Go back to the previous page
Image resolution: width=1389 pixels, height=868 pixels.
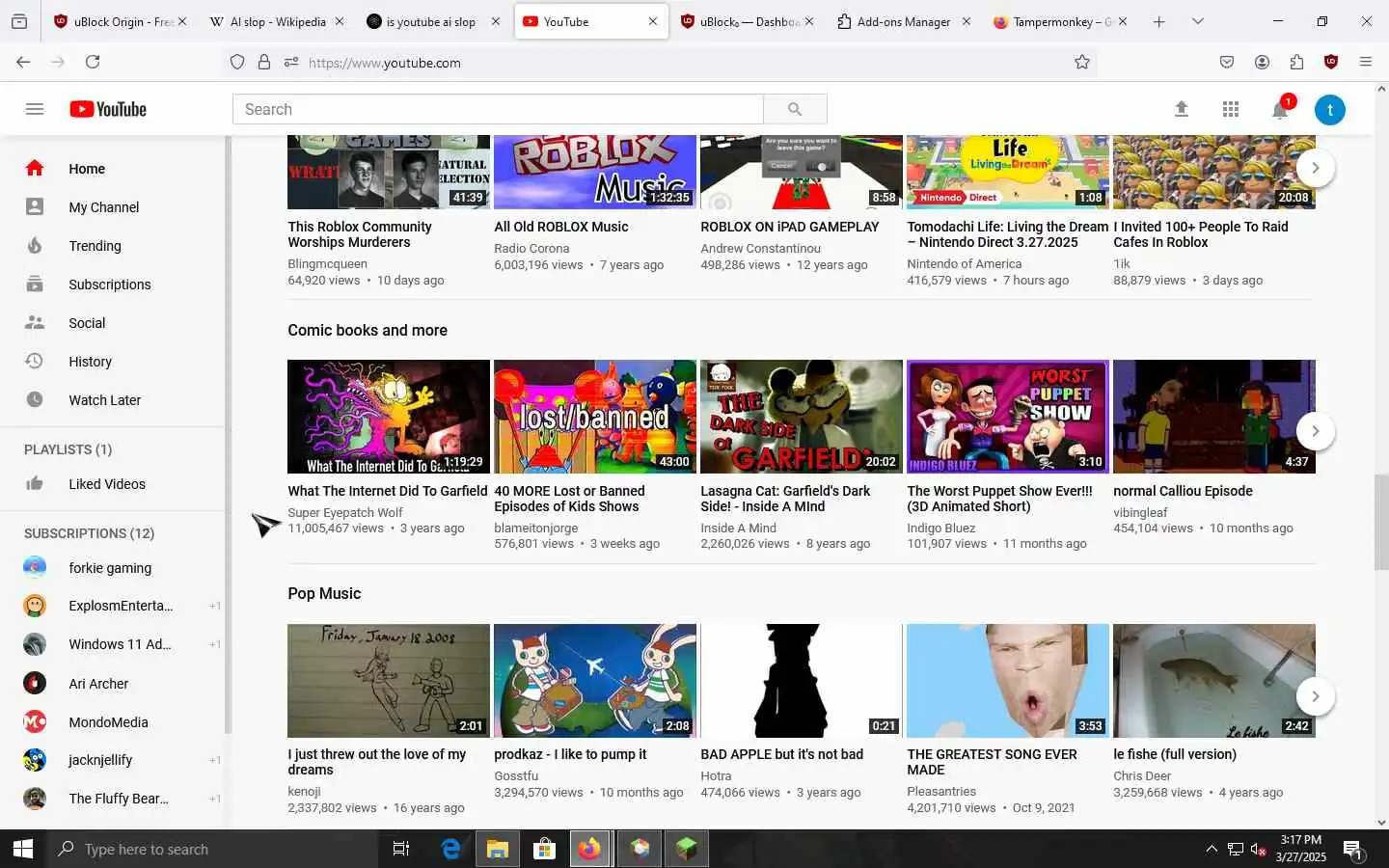[x=23, y=62]
